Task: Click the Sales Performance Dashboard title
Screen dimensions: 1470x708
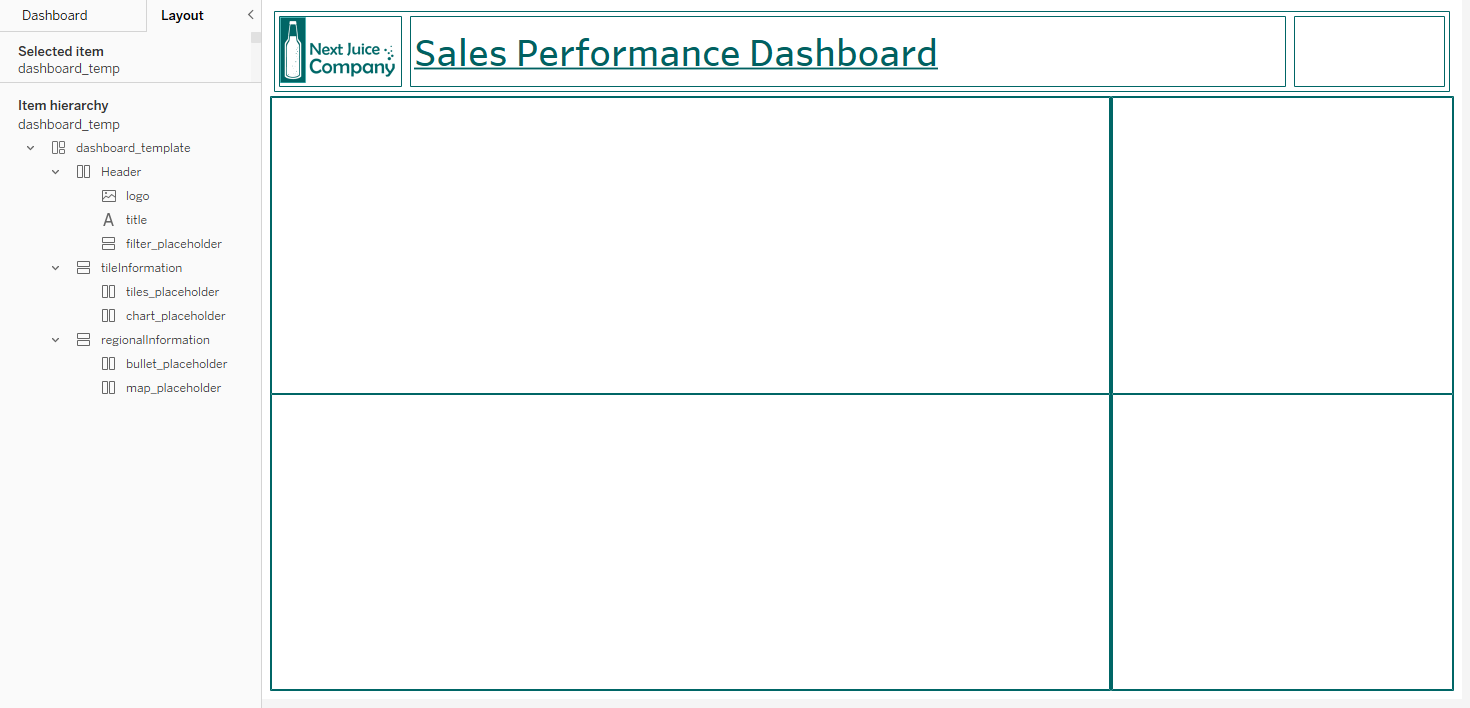Action: point(674,53)
